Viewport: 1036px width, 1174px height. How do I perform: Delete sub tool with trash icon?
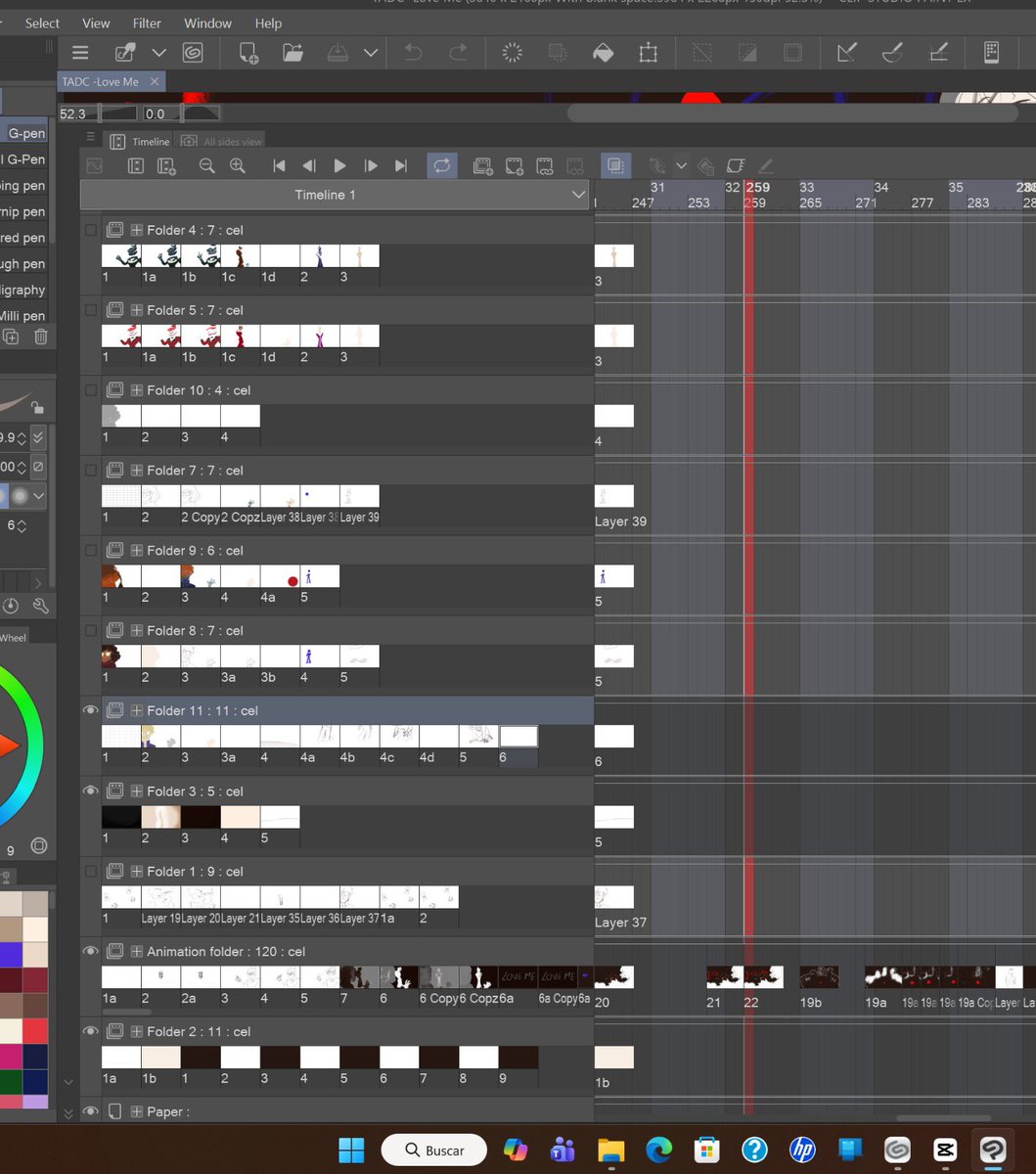pos(40,337)
